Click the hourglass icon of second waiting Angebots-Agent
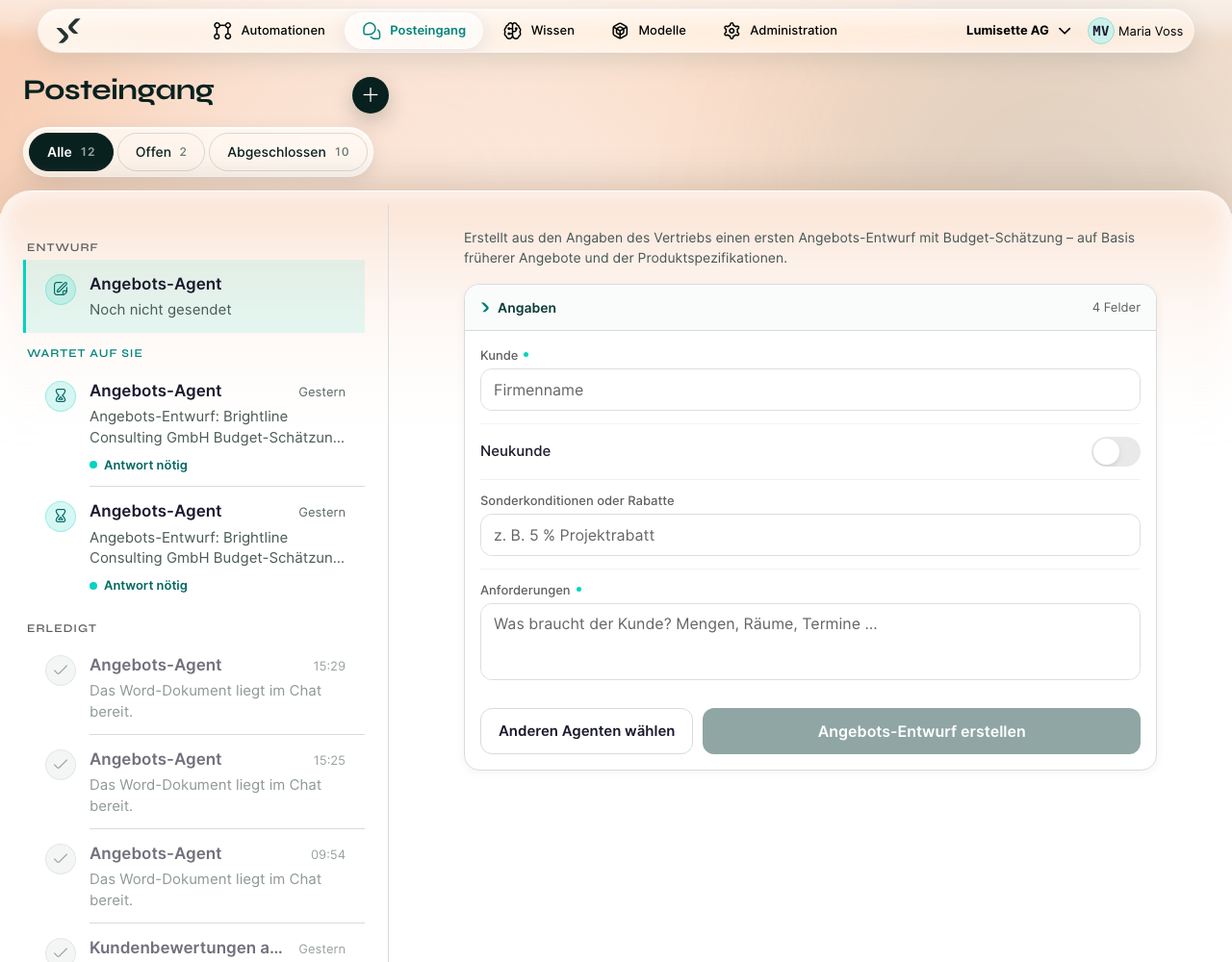This screenshot has height=962, width=1232. click(61, 516)
